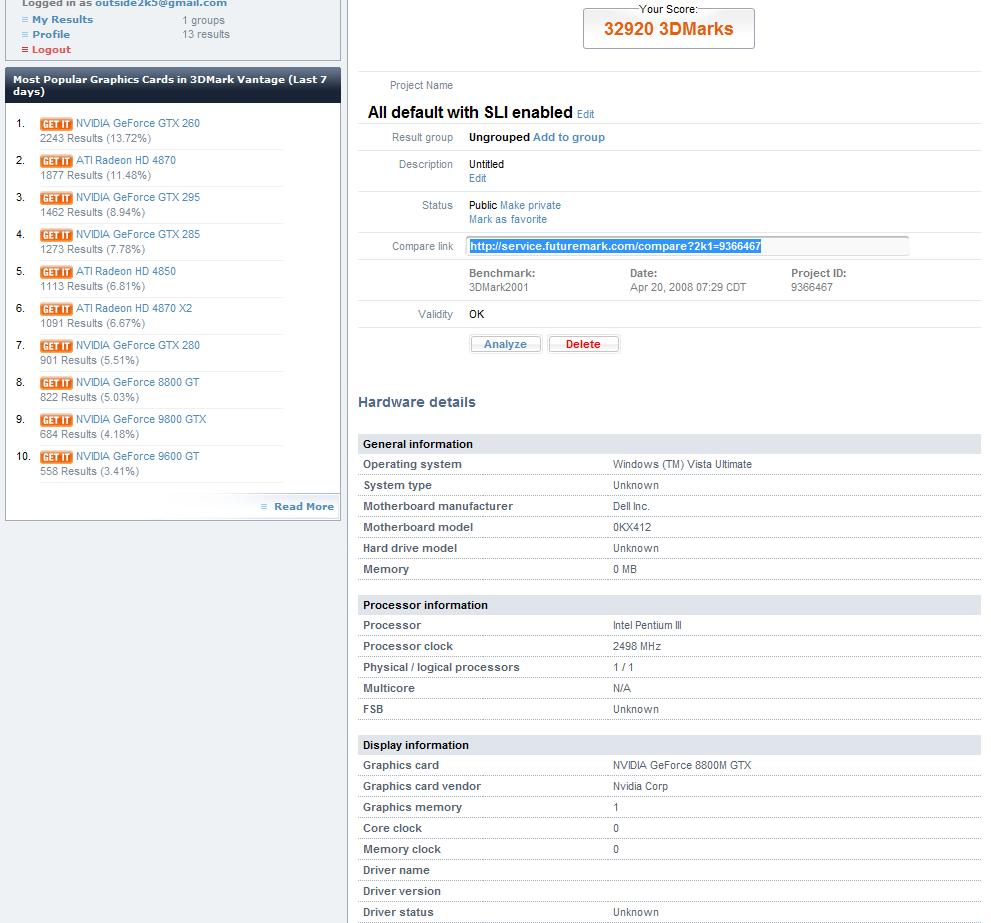Click Display information section header
This screenshot has width=991, height=923.
(x=669, y=745)
